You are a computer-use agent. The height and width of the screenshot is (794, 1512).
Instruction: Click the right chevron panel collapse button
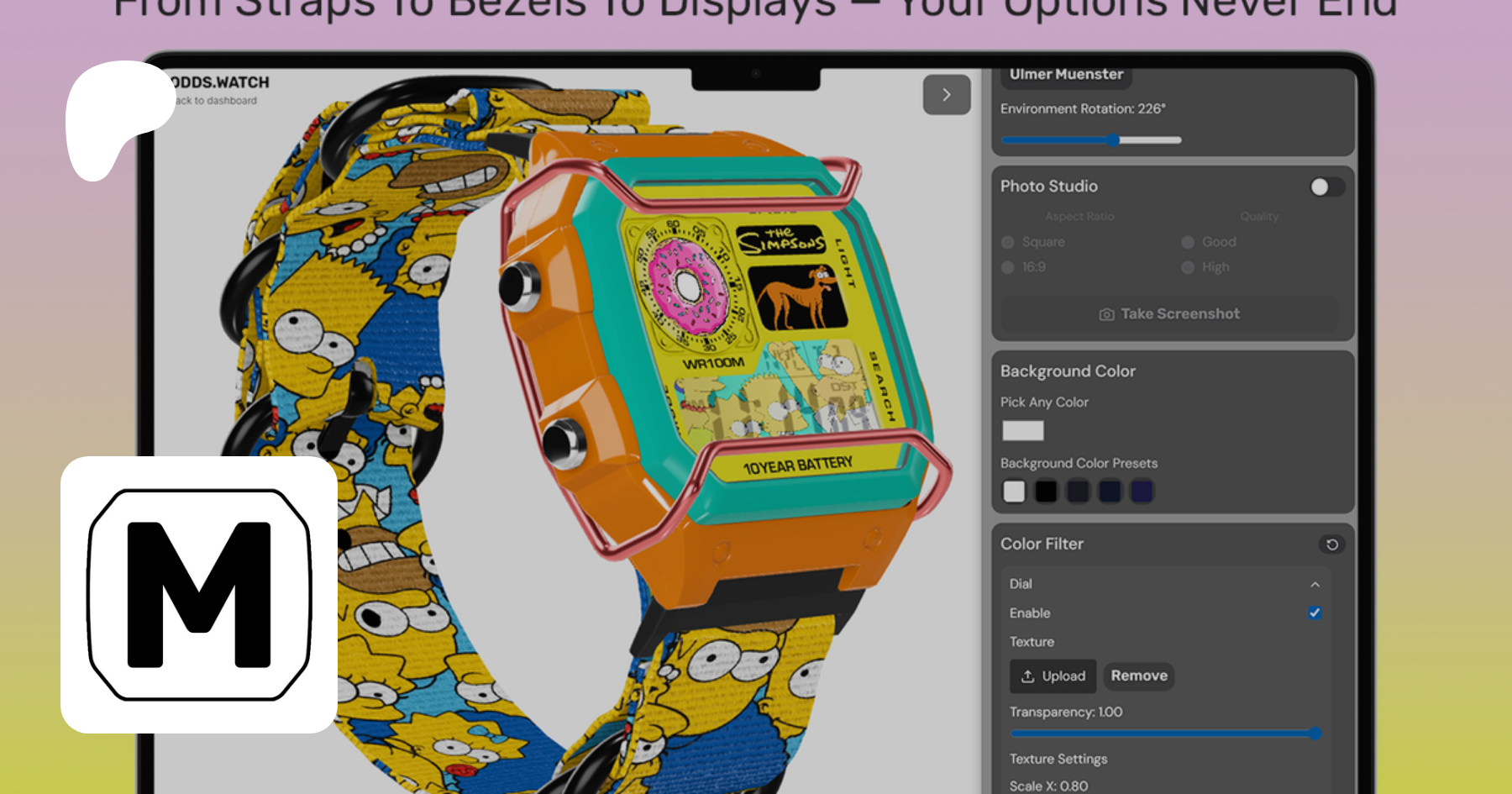[947, 95]
